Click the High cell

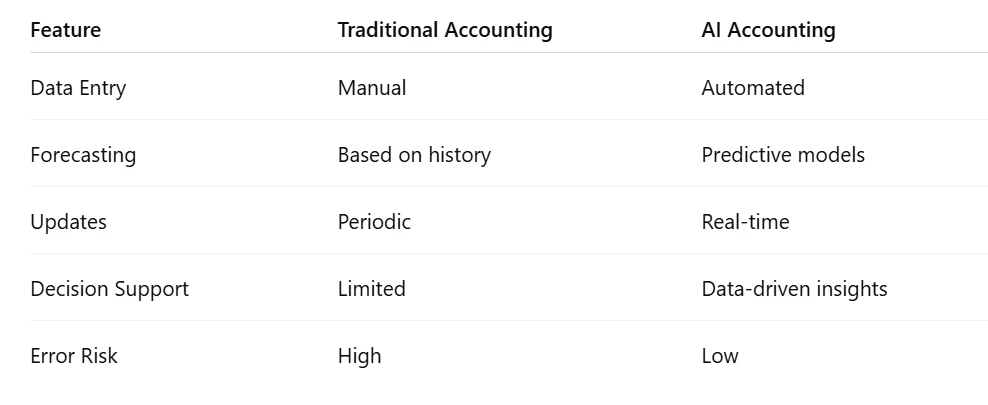point(359,356)
